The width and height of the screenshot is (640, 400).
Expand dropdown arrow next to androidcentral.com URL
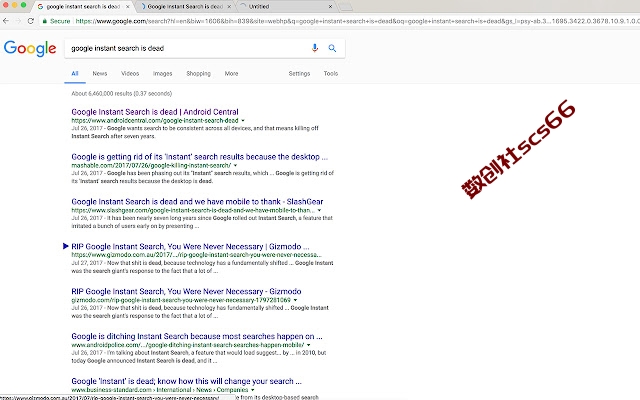[x=243, y=120]
